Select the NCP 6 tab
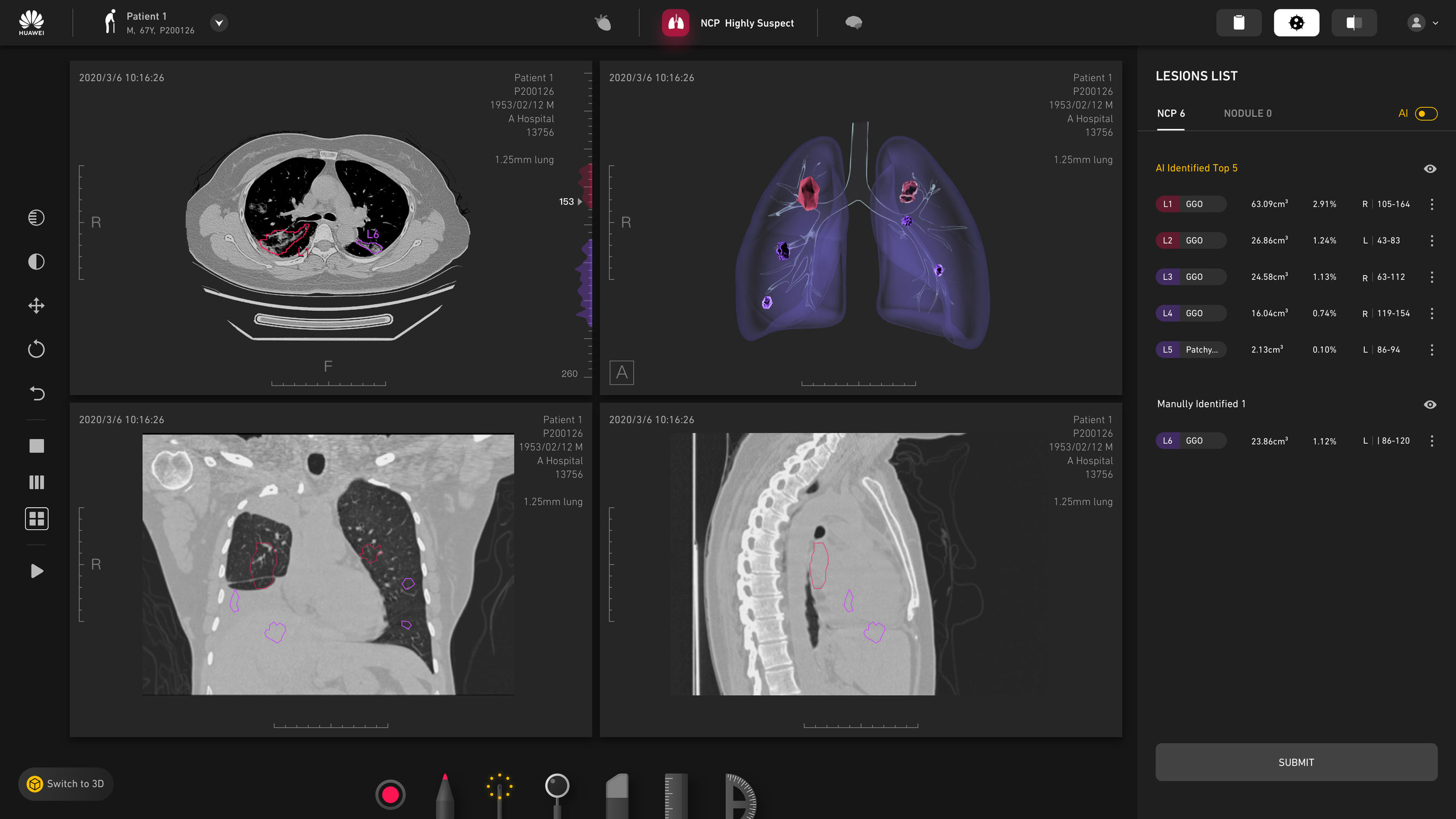1456x819 pixels. pos(1171,113)
